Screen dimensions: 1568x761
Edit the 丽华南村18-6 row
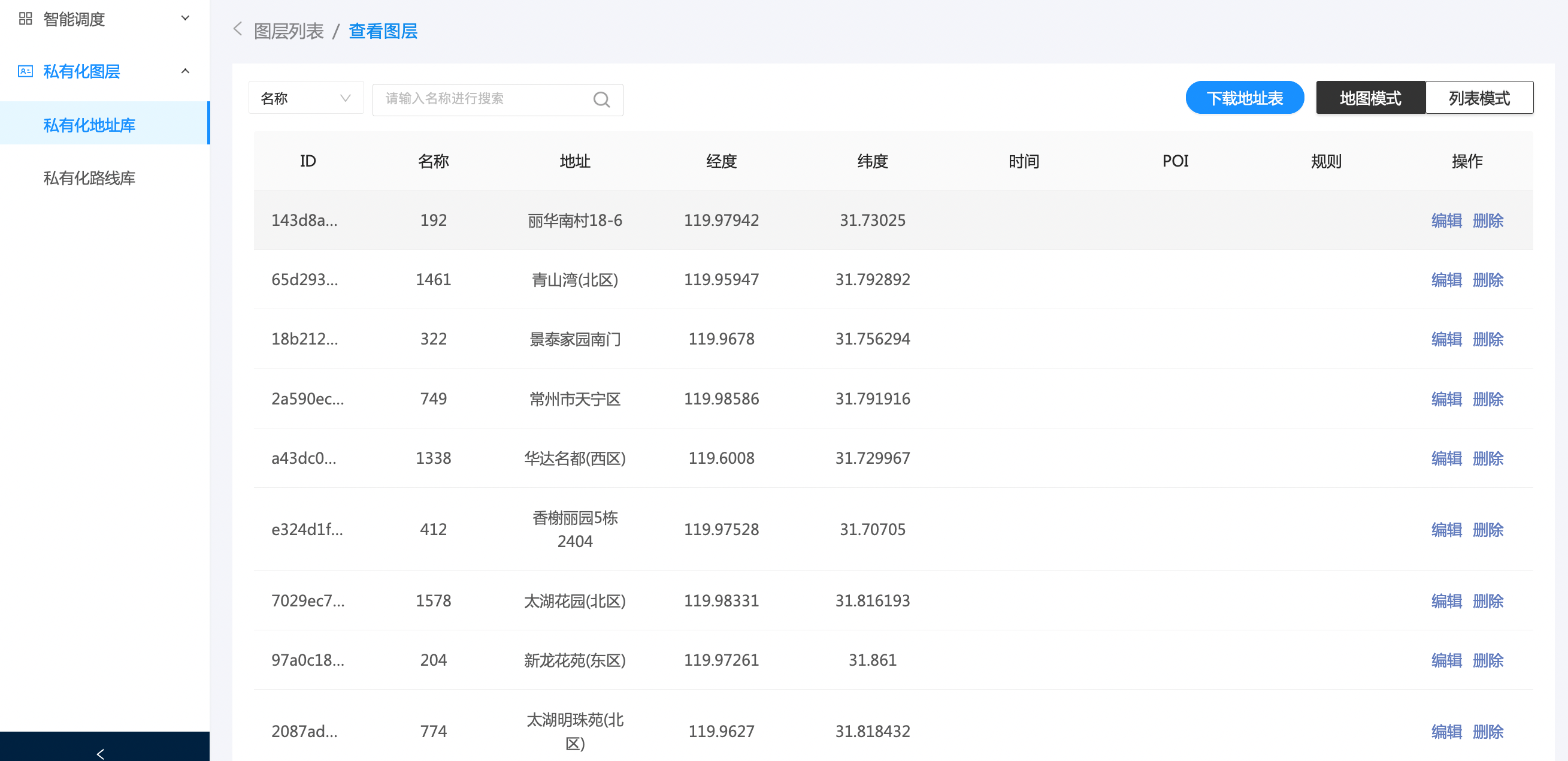(x=1446, y=221)
